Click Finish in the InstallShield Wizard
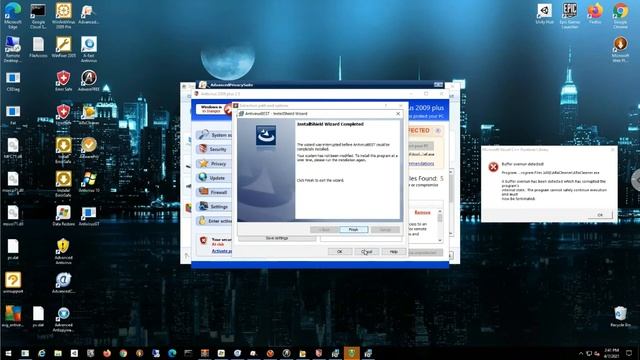 point(353,230)
